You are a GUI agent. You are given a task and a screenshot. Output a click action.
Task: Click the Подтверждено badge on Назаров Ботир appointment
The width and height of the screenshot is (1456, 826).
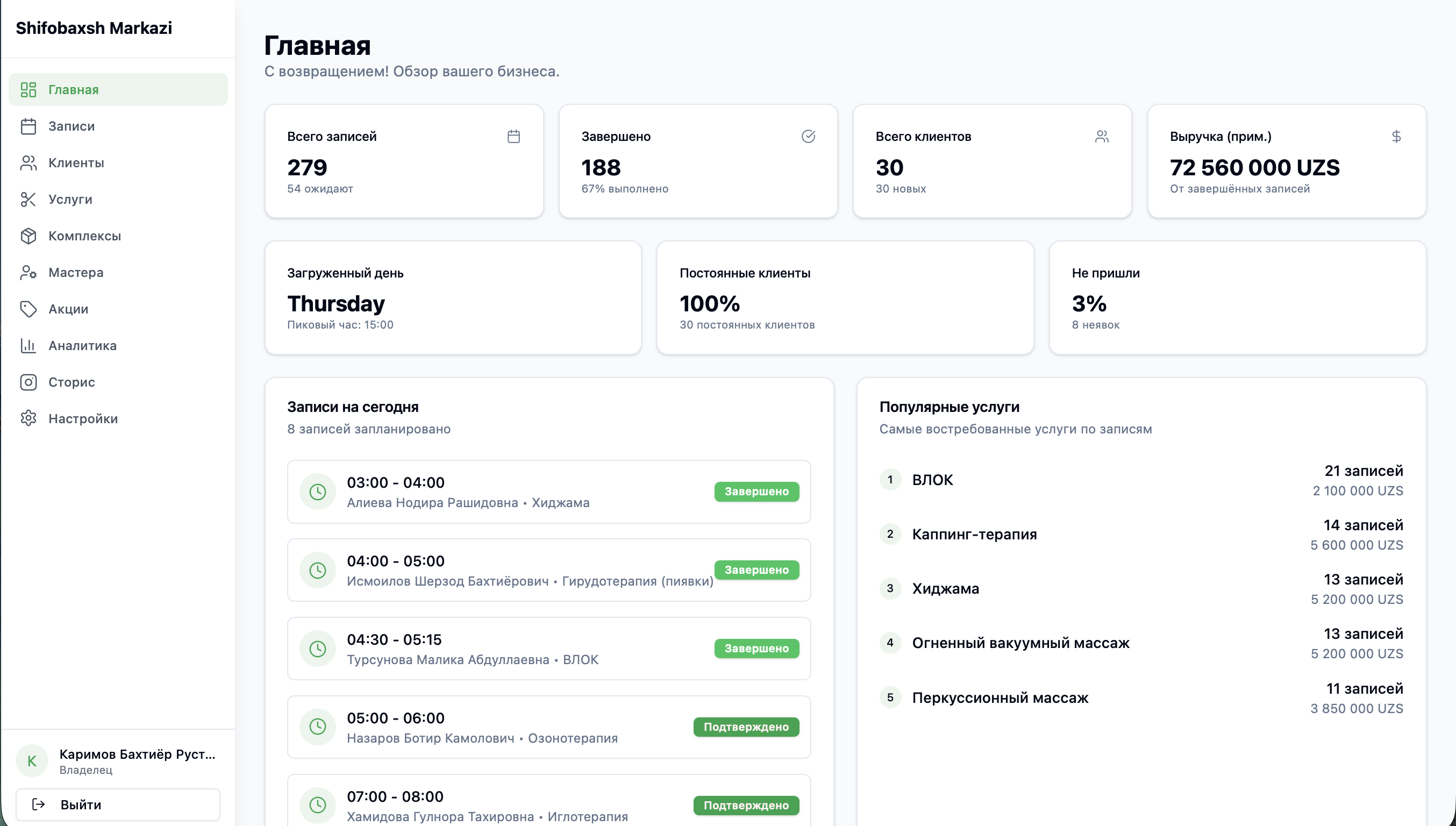(x=745, y=727)
